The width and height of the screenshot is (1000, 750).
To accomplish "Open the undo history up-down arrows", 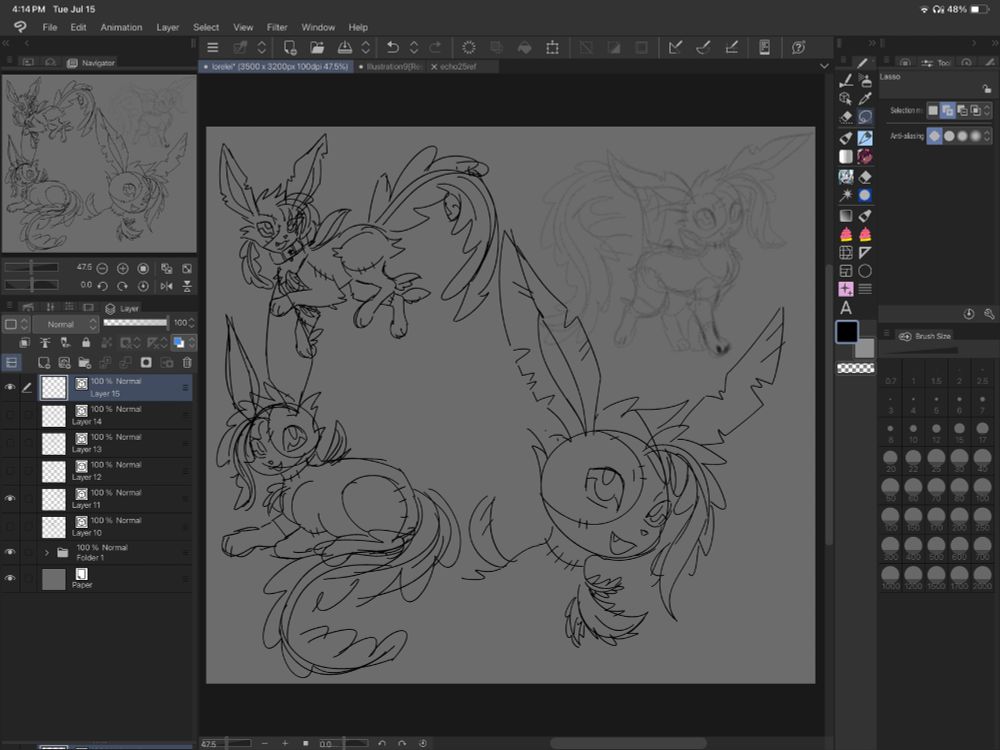I will pos(414,48).
